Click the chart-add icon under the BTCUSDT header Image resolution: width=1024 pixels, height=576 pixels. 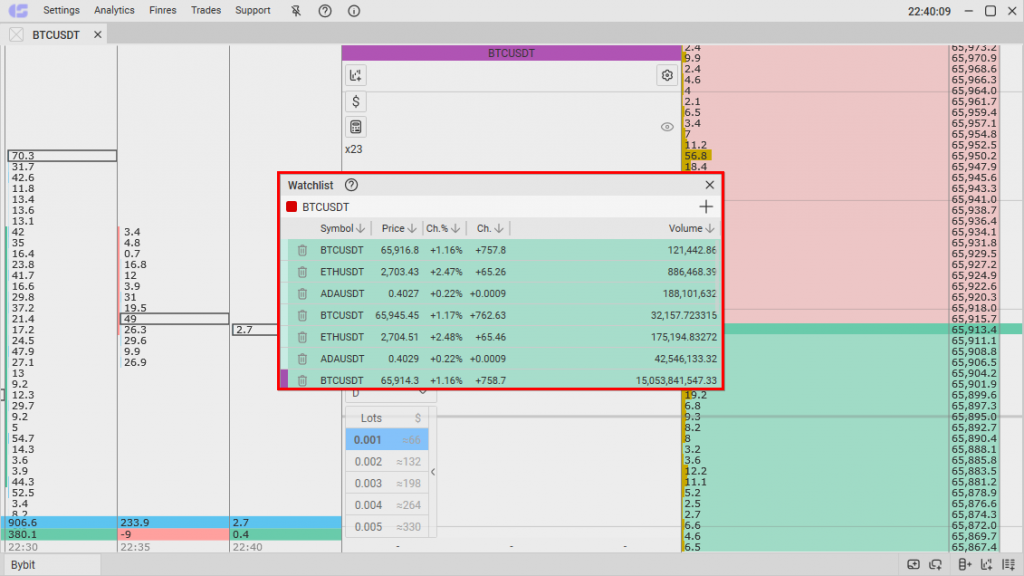[356, 75]
